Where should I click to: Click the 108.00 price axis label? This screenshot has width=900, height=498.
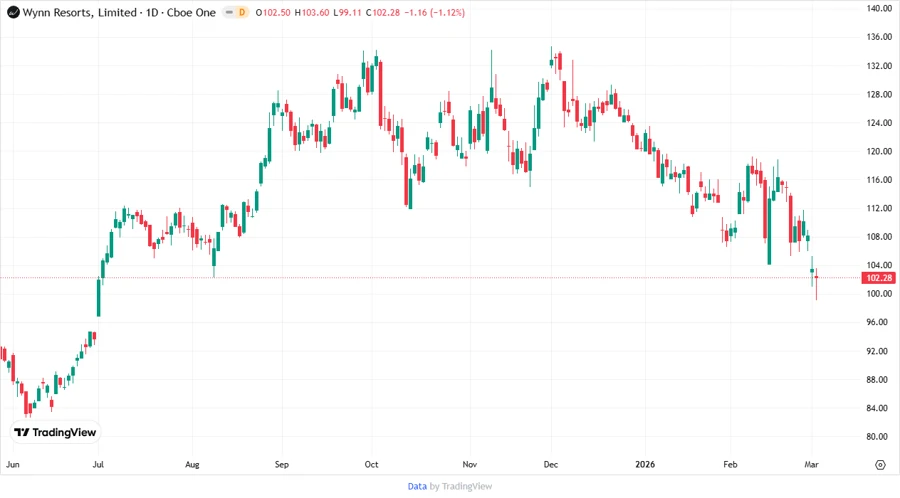[879, 236]
